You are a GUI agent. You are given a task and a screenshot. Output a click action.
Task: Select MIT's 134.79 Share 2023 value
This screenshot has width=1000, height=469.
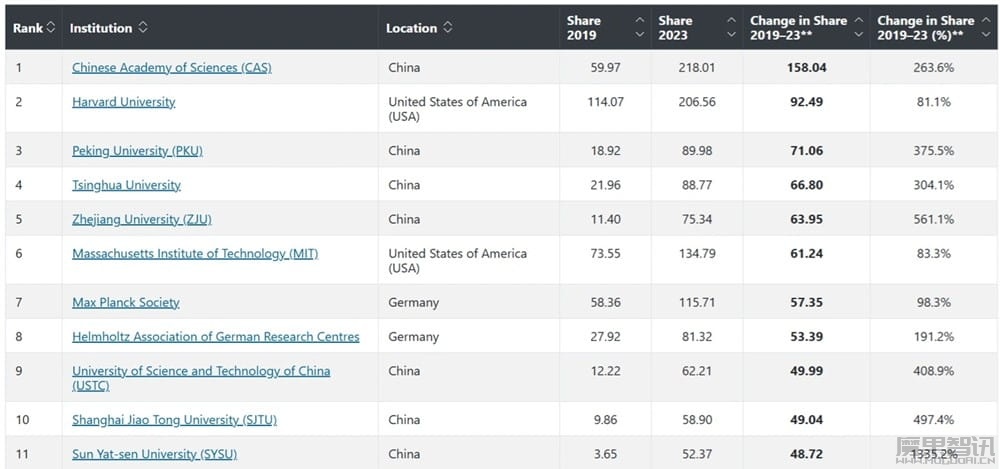coord(697,254)
